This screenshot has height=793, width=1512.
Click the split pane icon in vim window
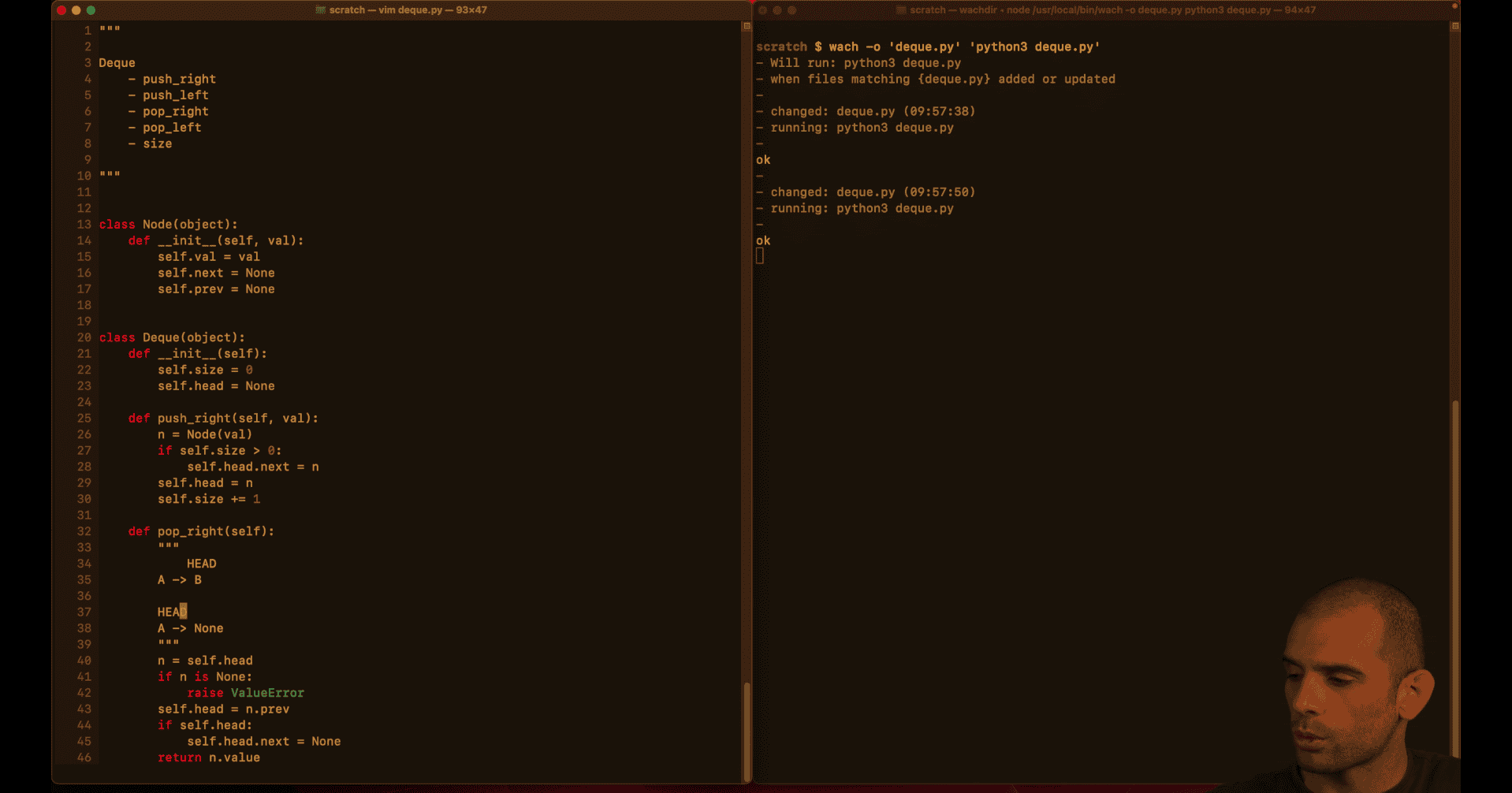pyautogui.click(x=747, y=27)
